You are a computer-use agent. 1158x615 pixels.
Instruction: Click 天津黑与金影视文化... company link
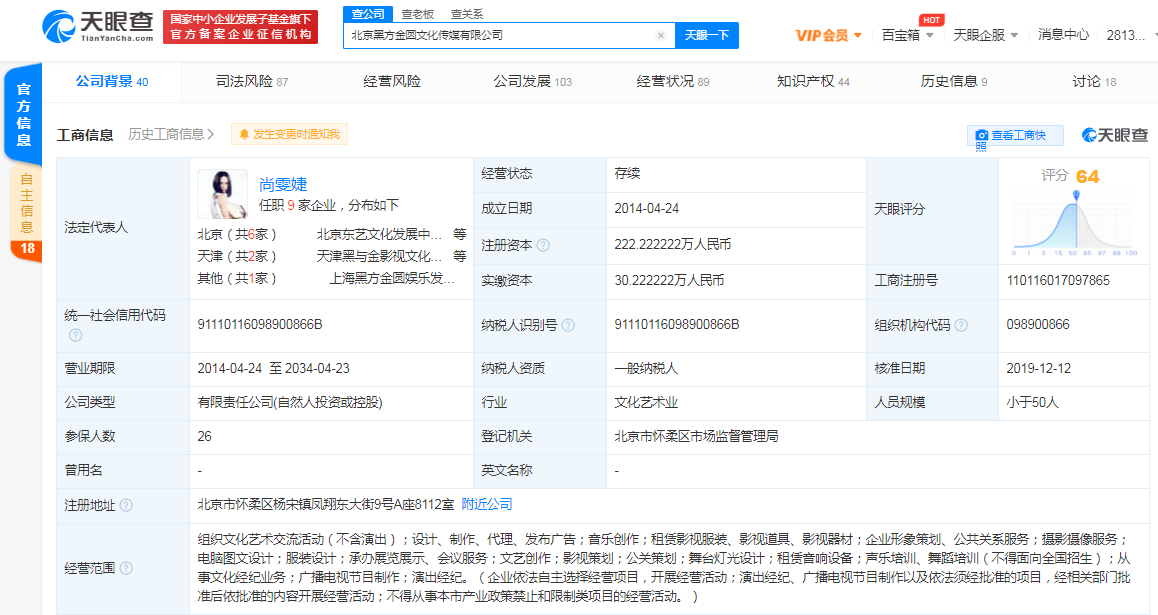click(x=380, y=256)
